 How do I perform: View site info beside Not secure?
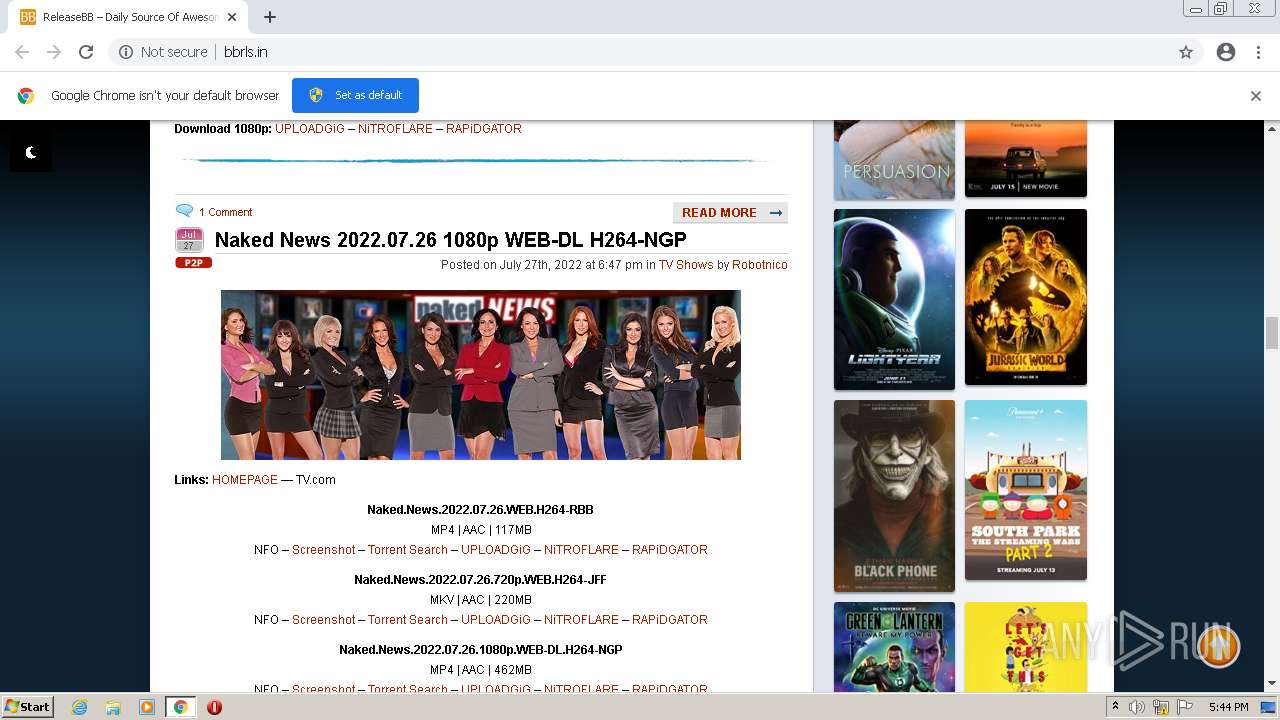point(126,52)
